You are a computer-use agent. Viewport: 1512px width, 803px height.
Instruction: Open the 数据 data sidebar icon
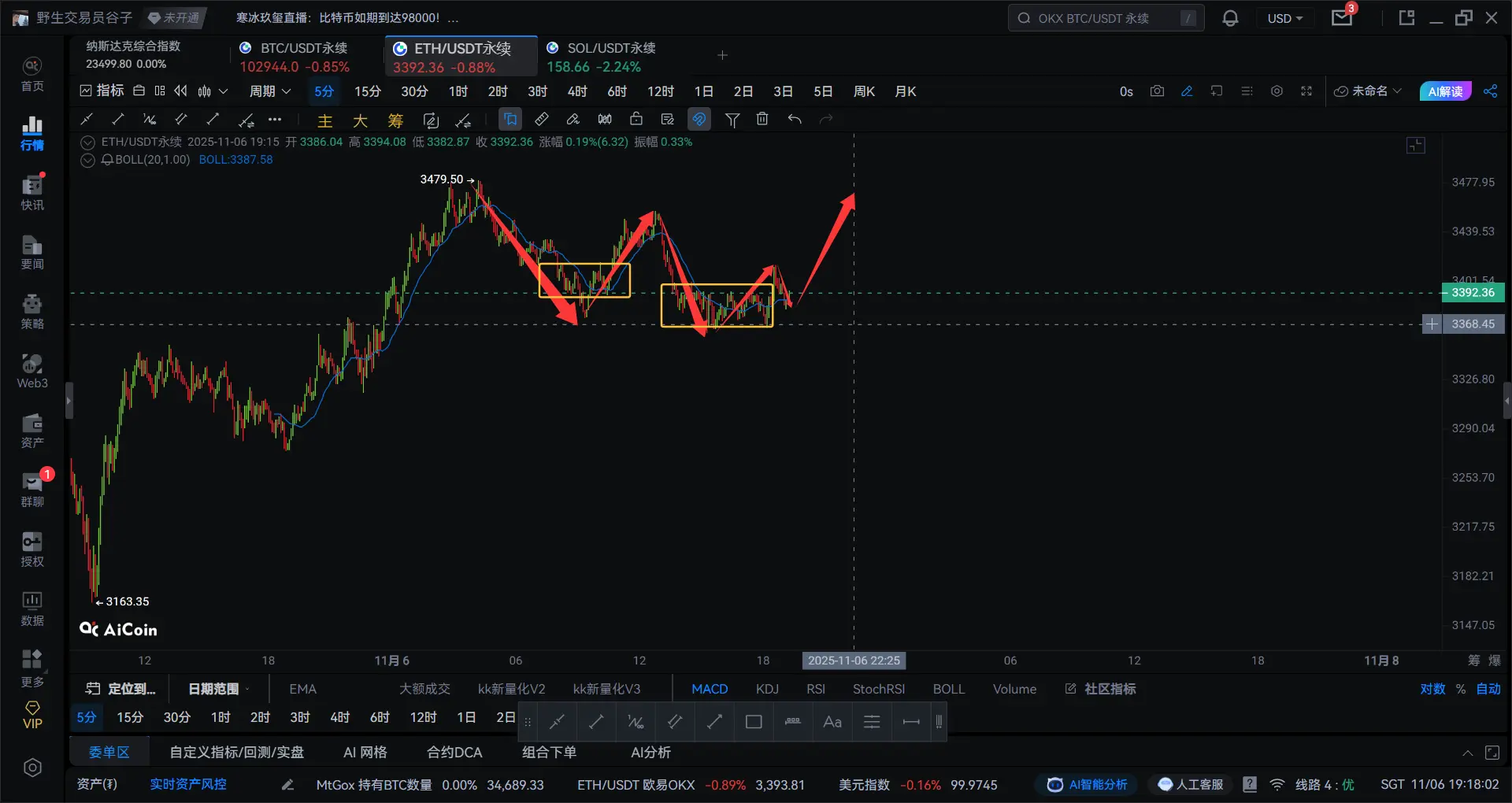[x=32, y=609]
